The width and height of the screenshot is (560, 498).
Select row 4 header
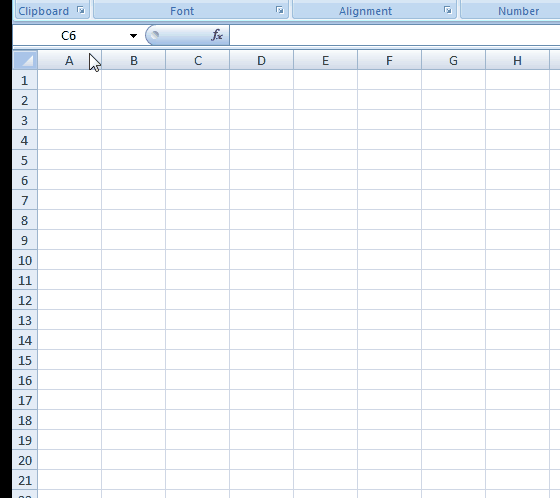(25, 140)
